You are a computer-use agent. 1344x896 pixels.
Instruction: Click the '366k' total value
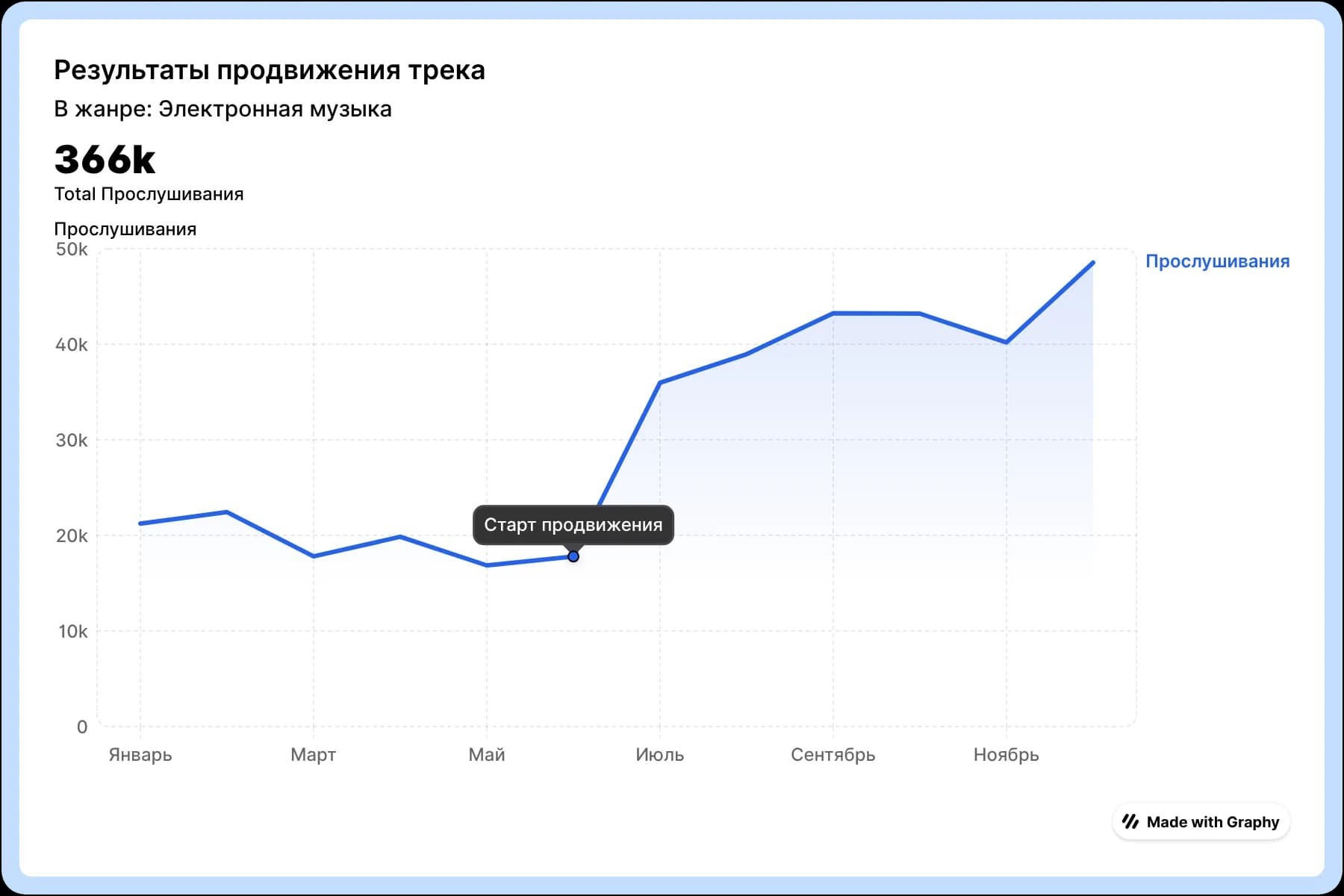click(x=105, y=159)
